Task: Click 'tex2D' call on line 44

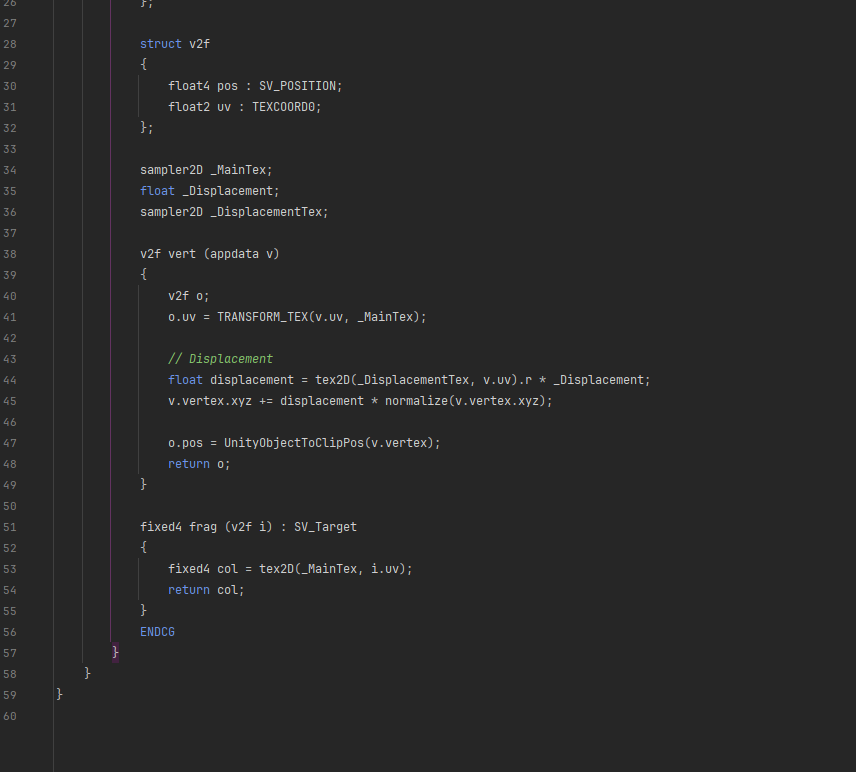Action: click(332, 380)
